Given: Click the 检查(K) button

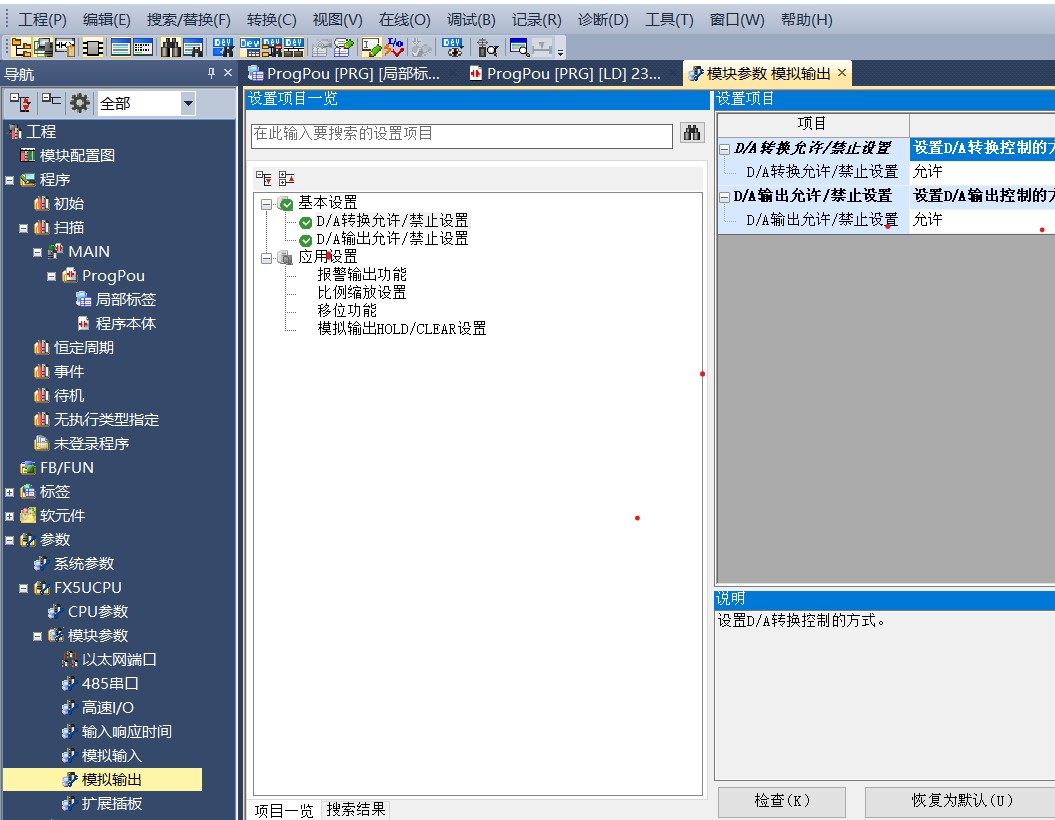Looking at the screenshot, I should click(781, 801).
